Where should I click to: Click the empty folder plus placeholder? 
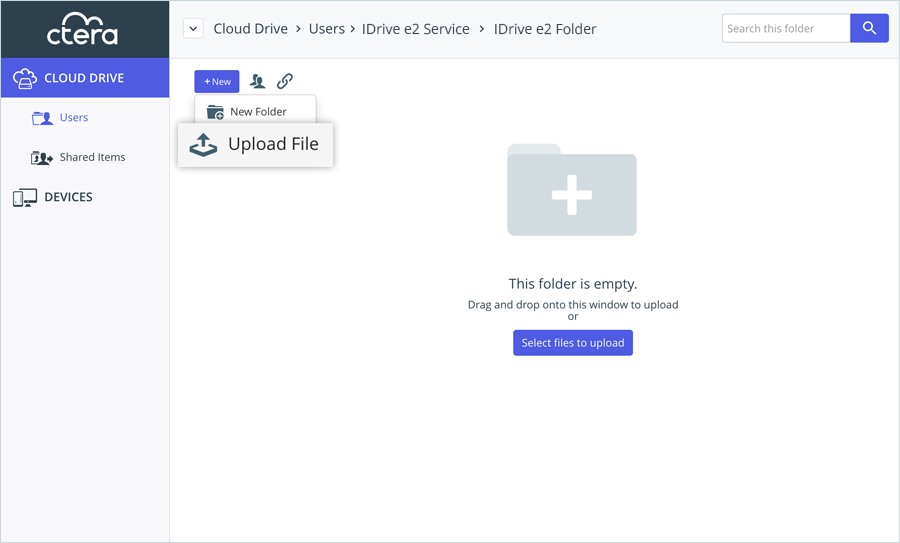(x=572, y=191)
